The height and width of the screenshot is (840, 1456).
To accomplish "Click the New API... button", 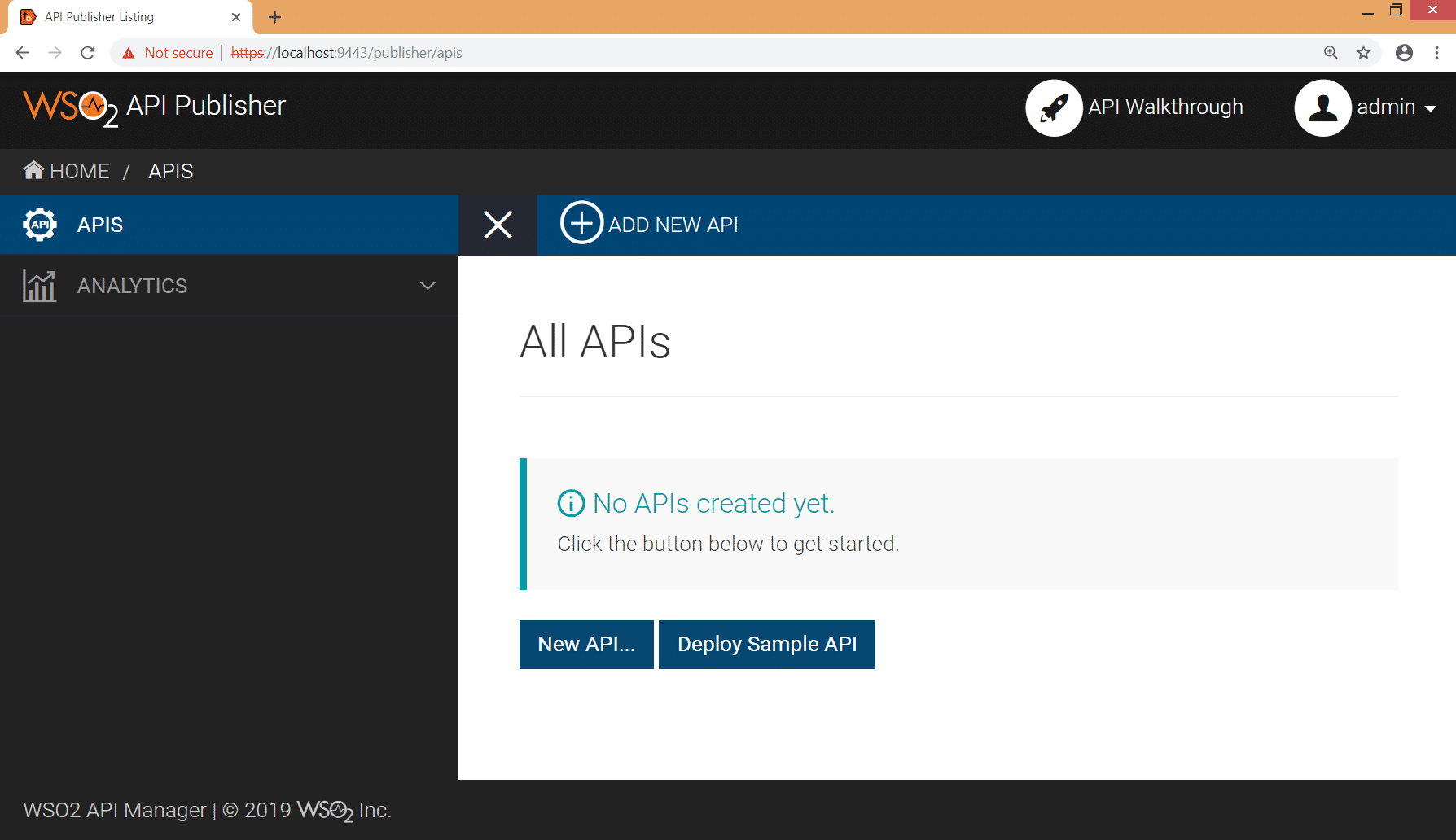I will (x=586, y=645).
